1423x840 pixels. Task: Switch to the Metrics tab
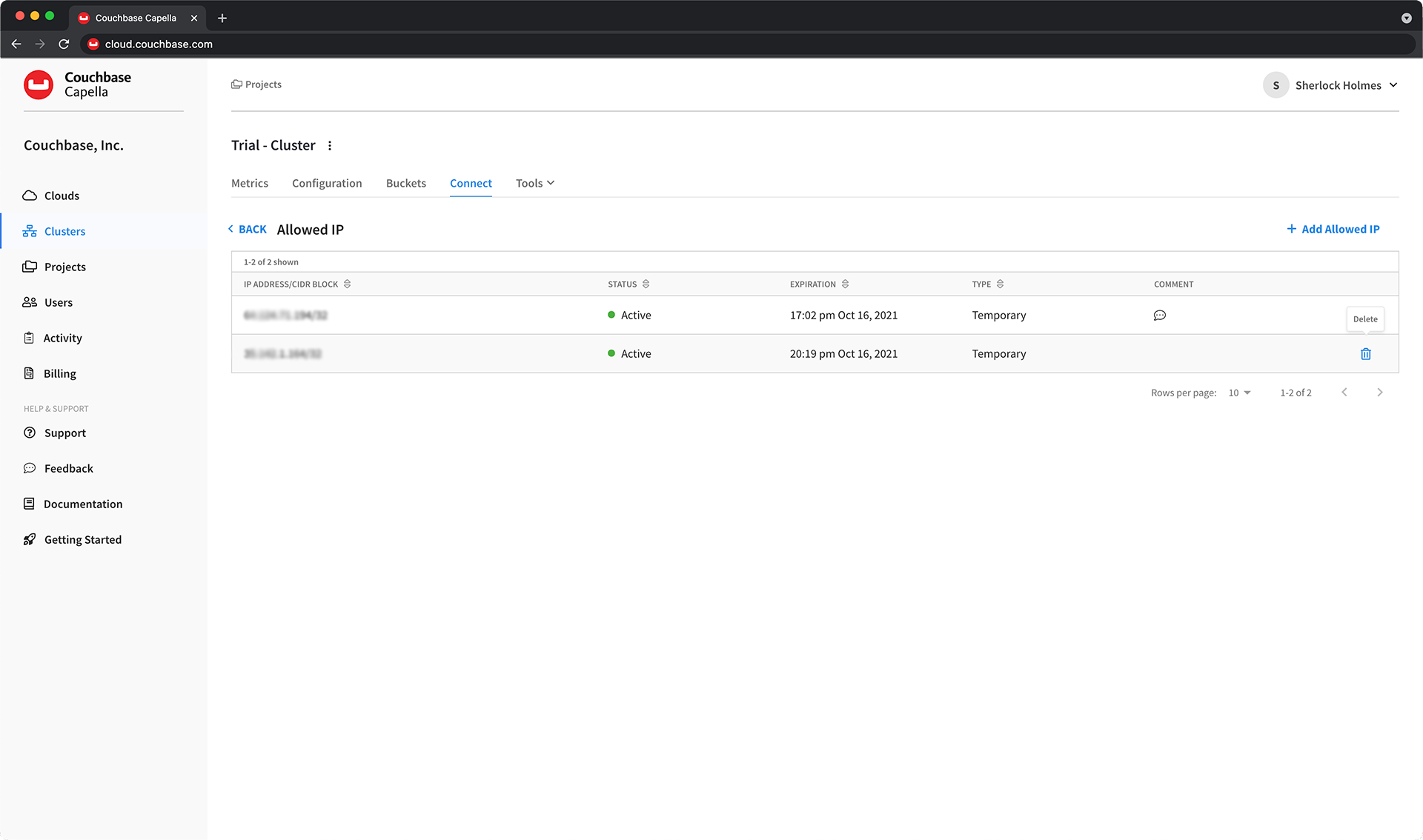click(x=250, y=183)
